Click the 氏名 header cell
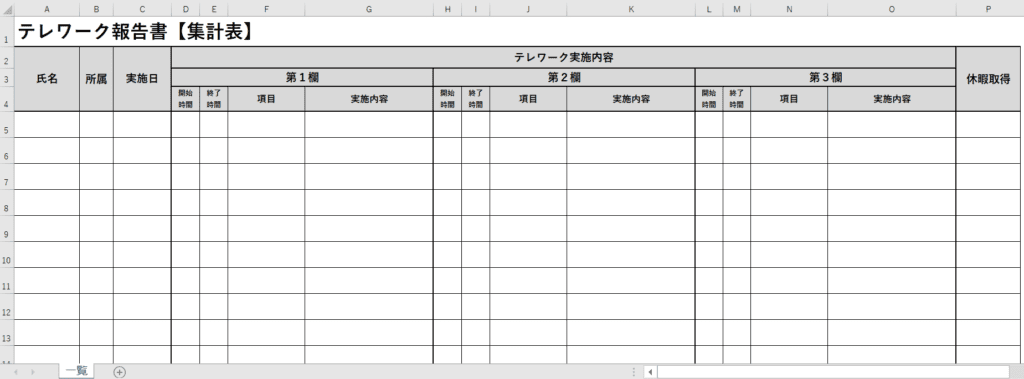 click(46, 78)
